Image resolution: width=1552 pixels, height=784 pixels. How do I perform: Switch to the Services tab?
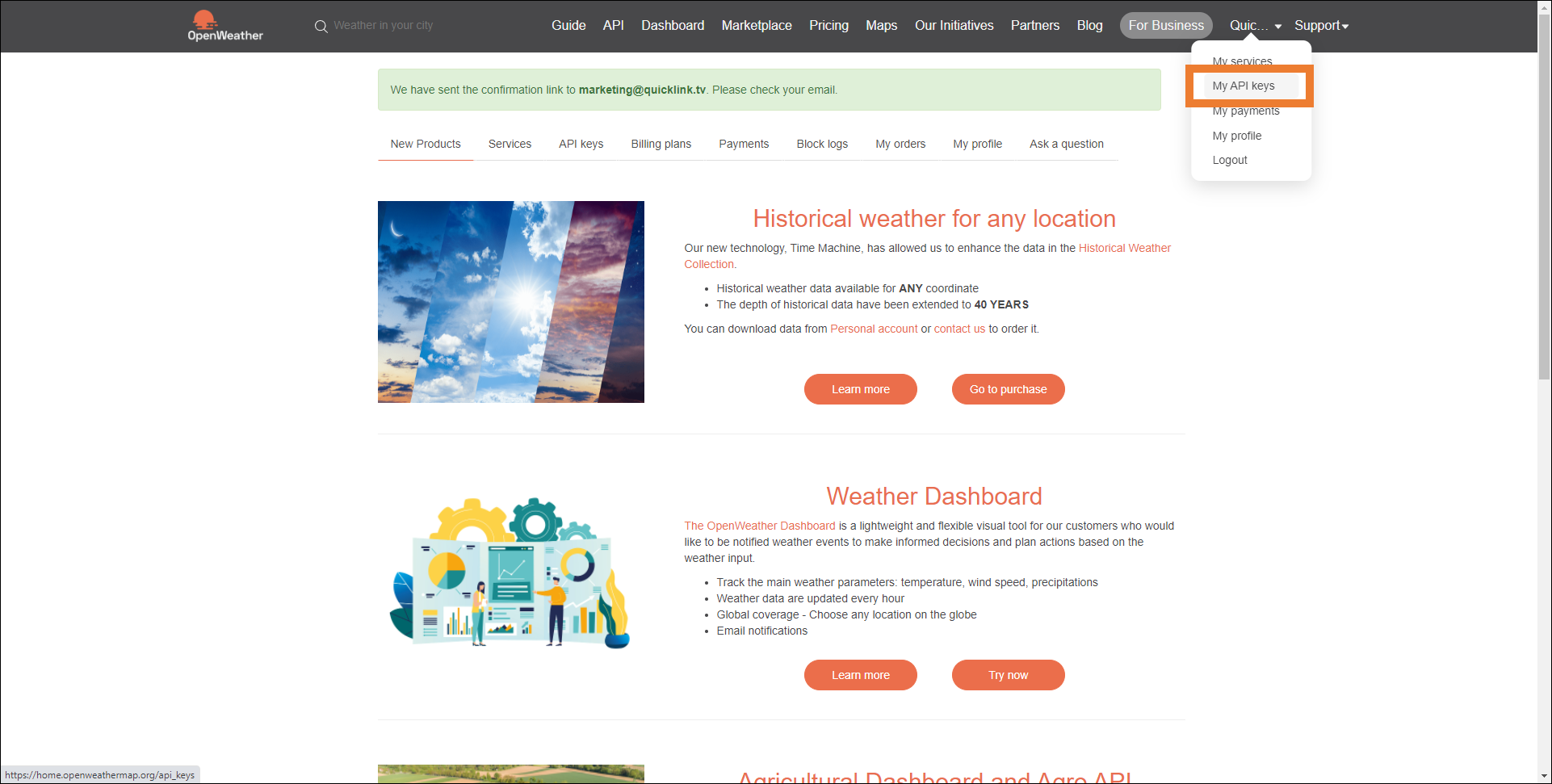pos(510,144)
